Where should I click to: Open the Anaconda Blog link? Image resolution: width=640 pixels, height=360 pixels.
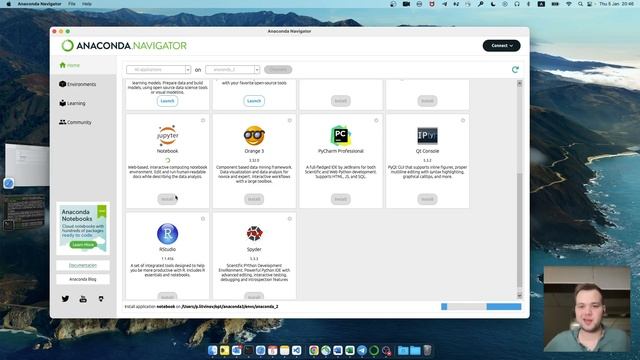(83, 279)
